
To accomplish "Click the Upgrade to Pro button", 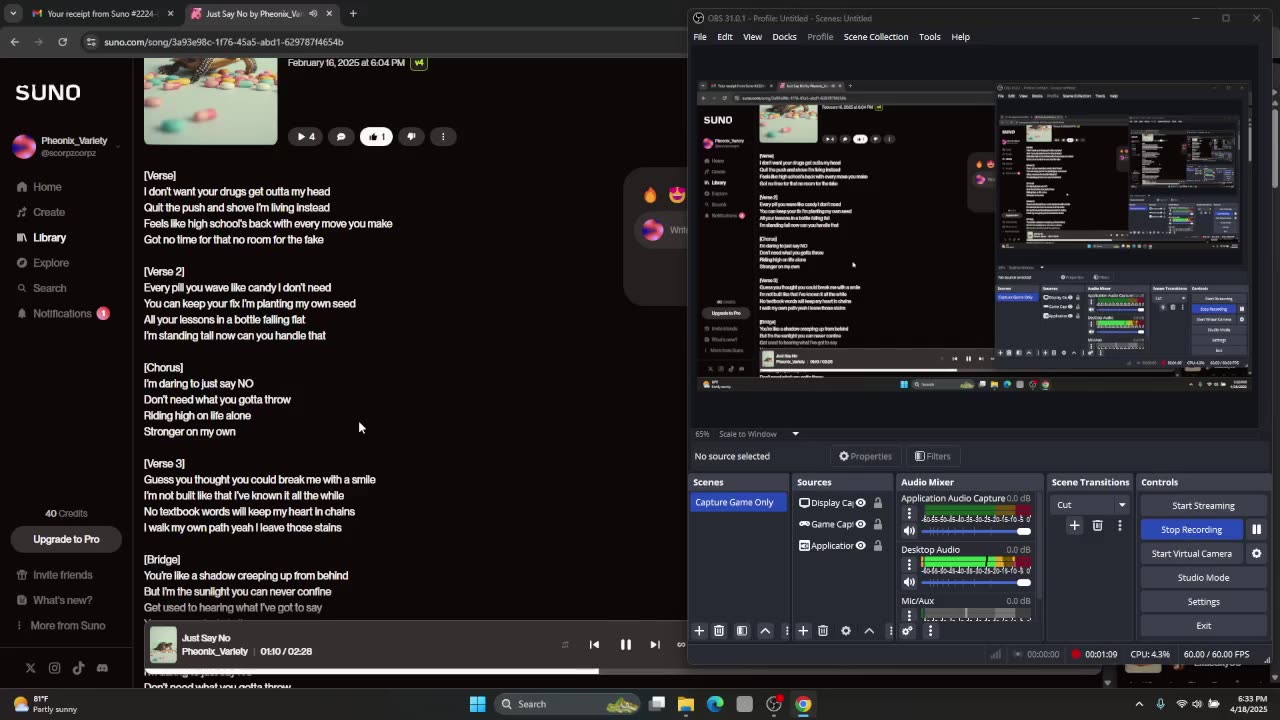I will [x=66, y=539].
